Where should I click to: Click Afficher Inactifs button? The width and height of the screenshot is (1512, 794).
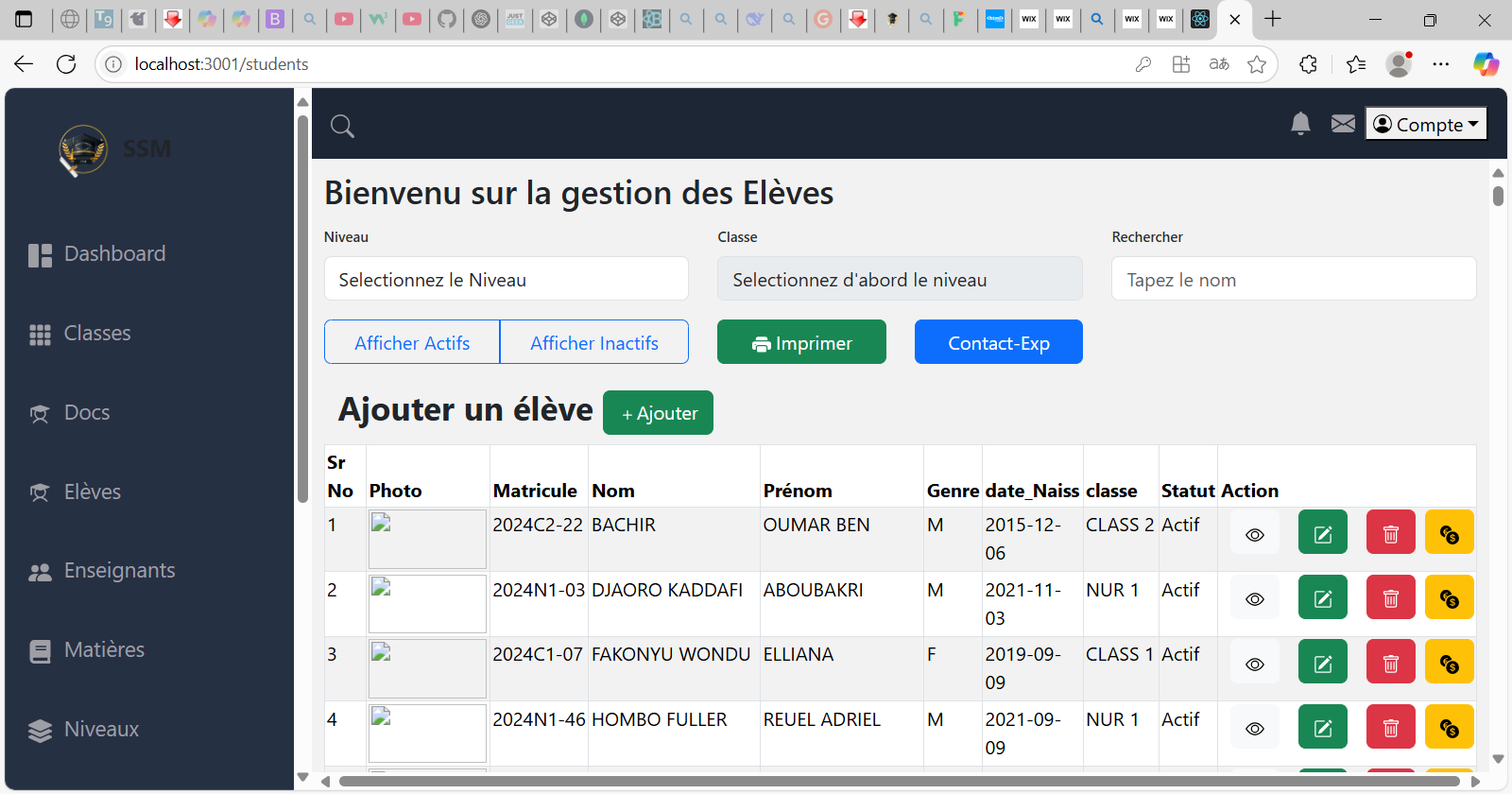coord(594,342)
